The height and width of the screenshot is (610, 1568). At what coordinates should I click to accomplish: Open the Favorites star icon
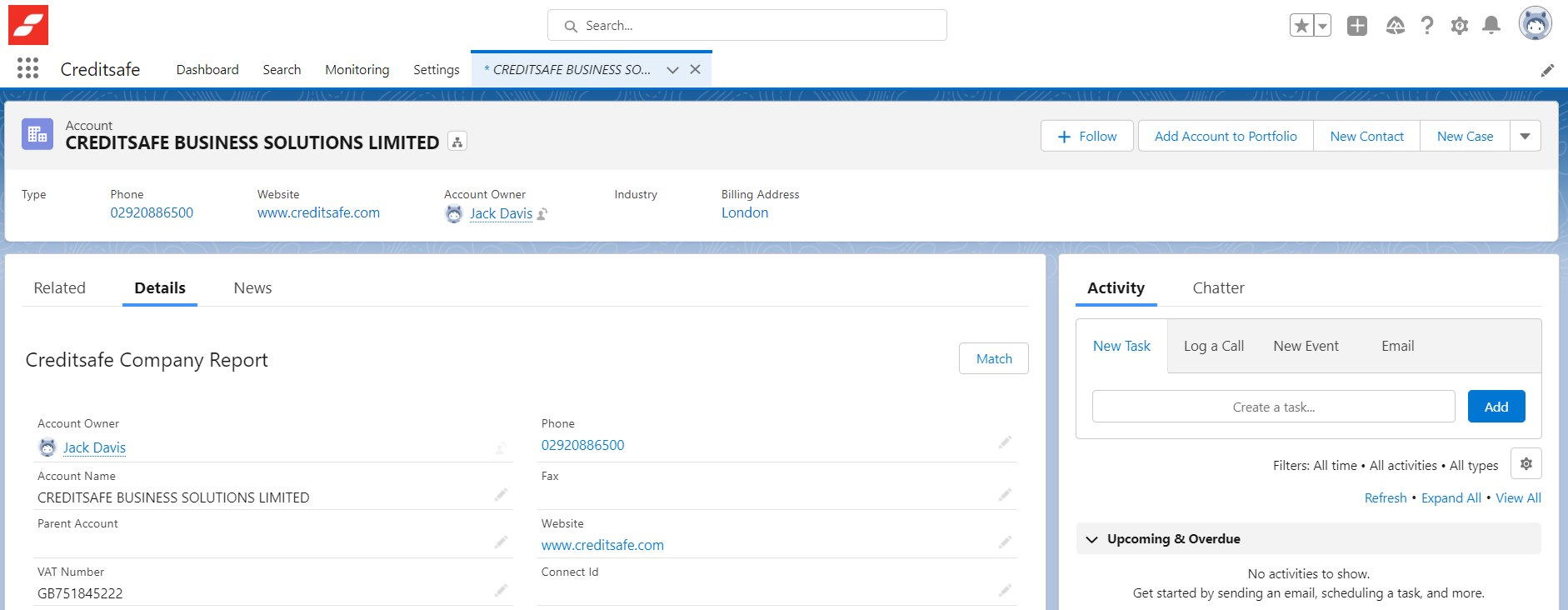1301,26
